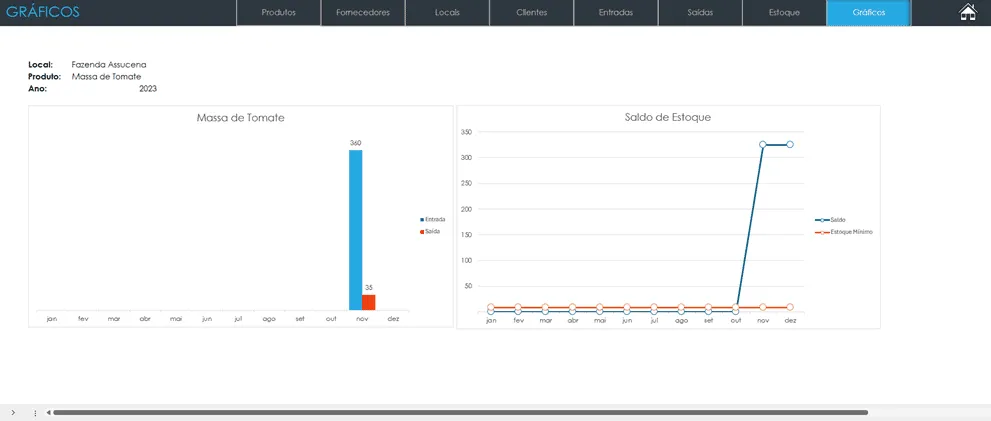Open the Locais tab
Screen dimensions: 991x421
point(447,13)
